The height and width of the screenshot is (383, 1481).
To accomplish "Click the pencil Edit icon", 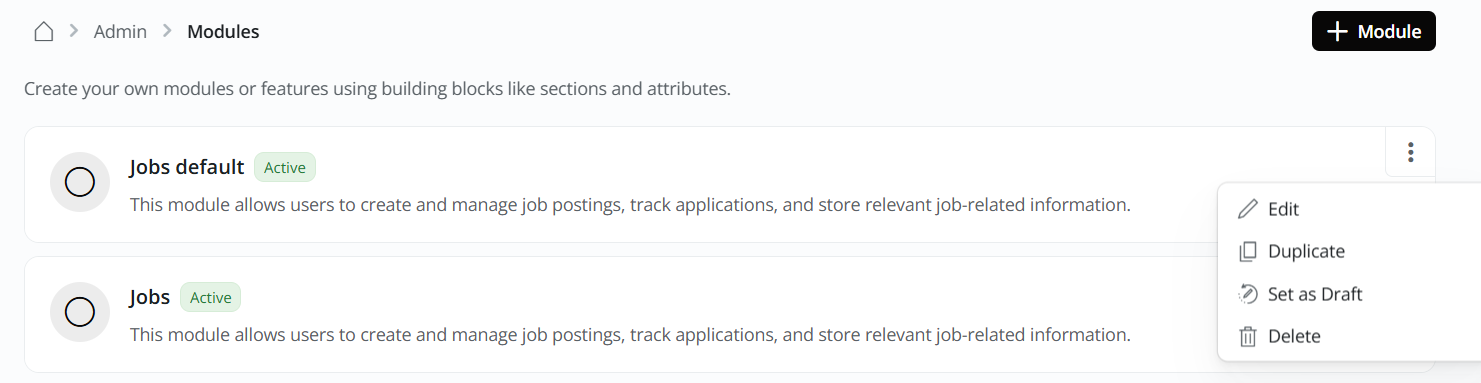I will tap(1248, 209).
